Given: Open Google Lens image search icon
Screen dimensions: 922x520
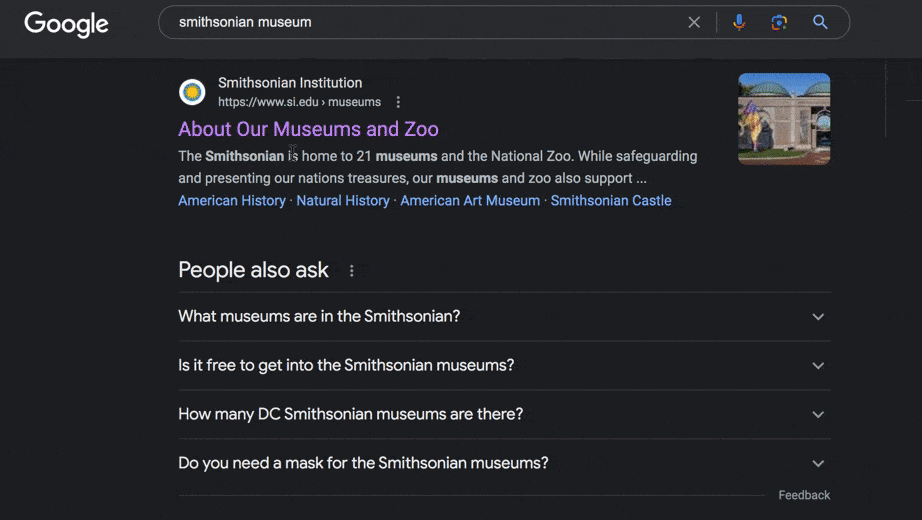Looking at the screenshot, I should click(x=779, y=22).
